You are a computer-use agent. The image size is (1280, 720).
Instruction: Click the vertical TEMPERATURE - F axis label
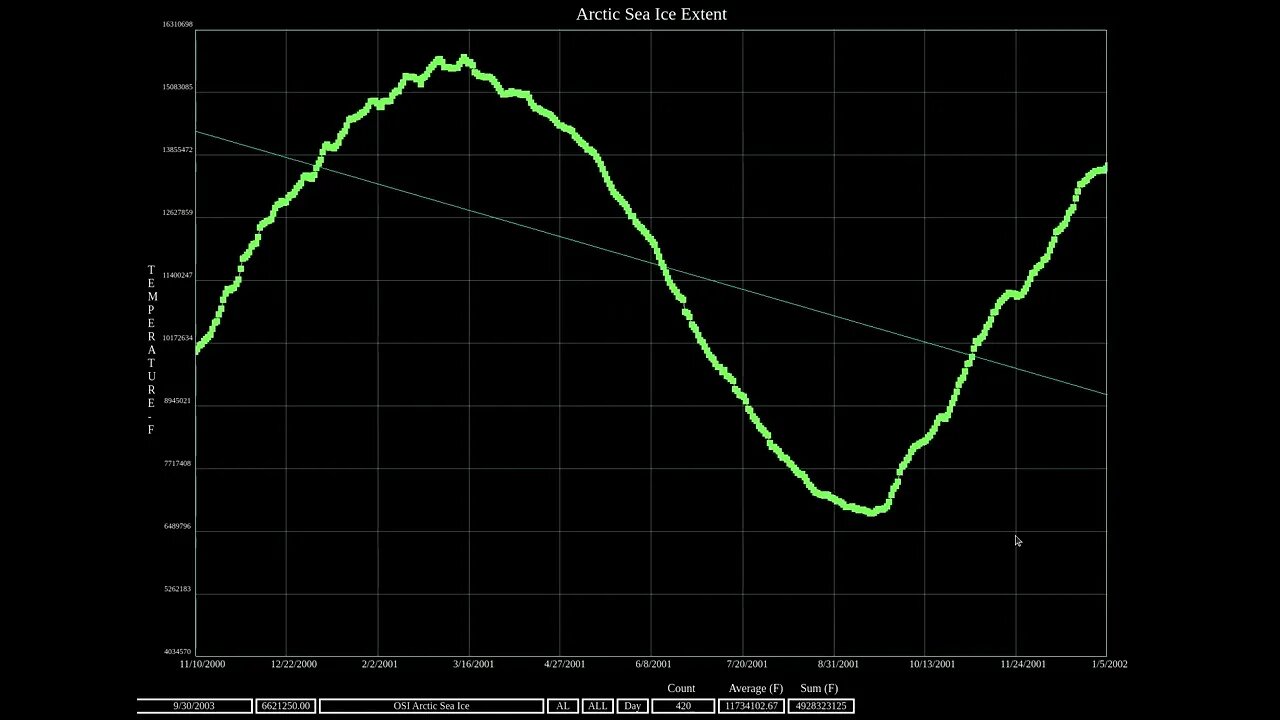click(x=152, y=350)
